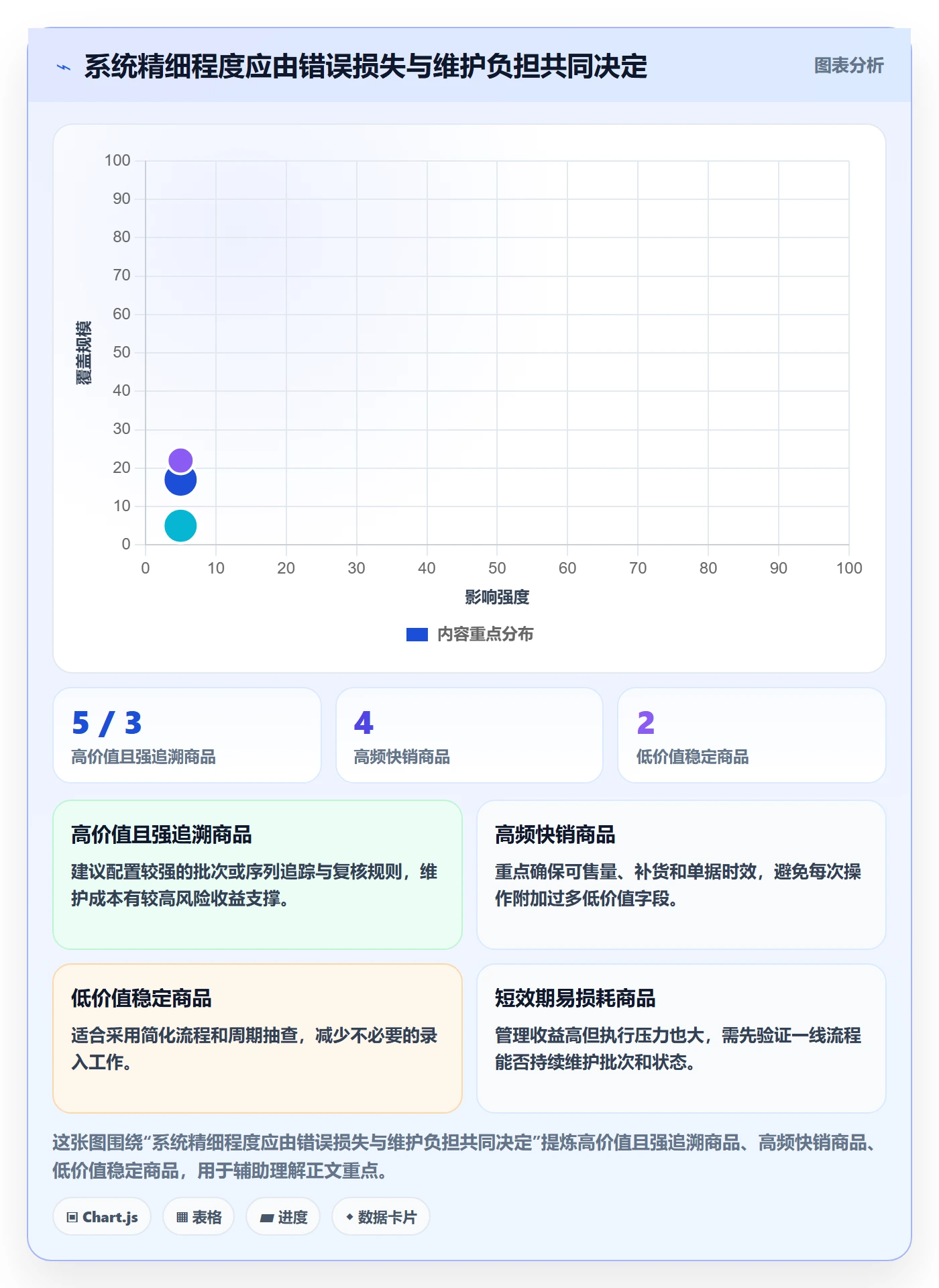Click the icon inside the Chart.js tag
This screenshot has height=1288, width=939.
[72, 1217]
